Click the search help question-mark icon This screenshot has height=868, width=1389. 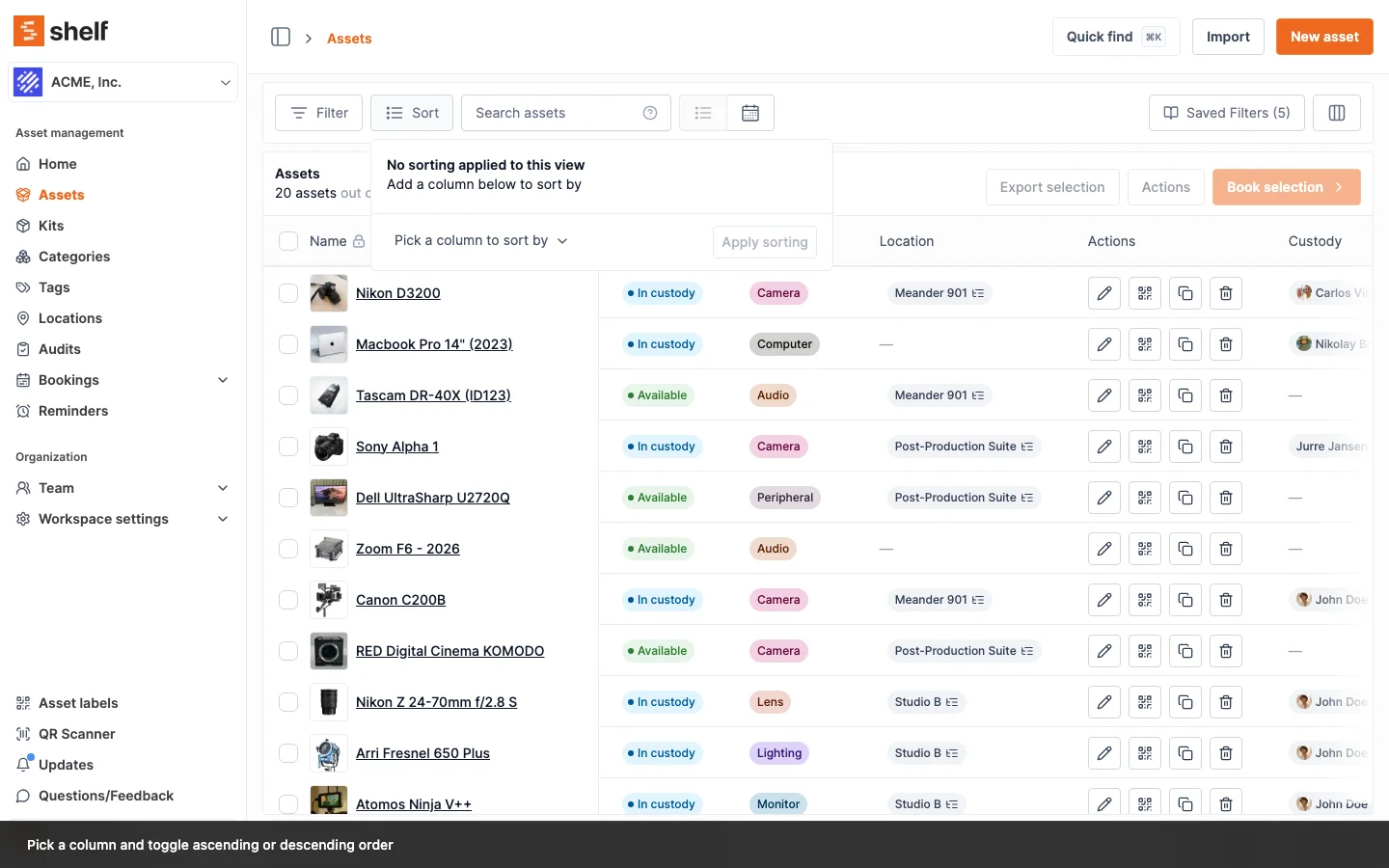coord(650,113)
